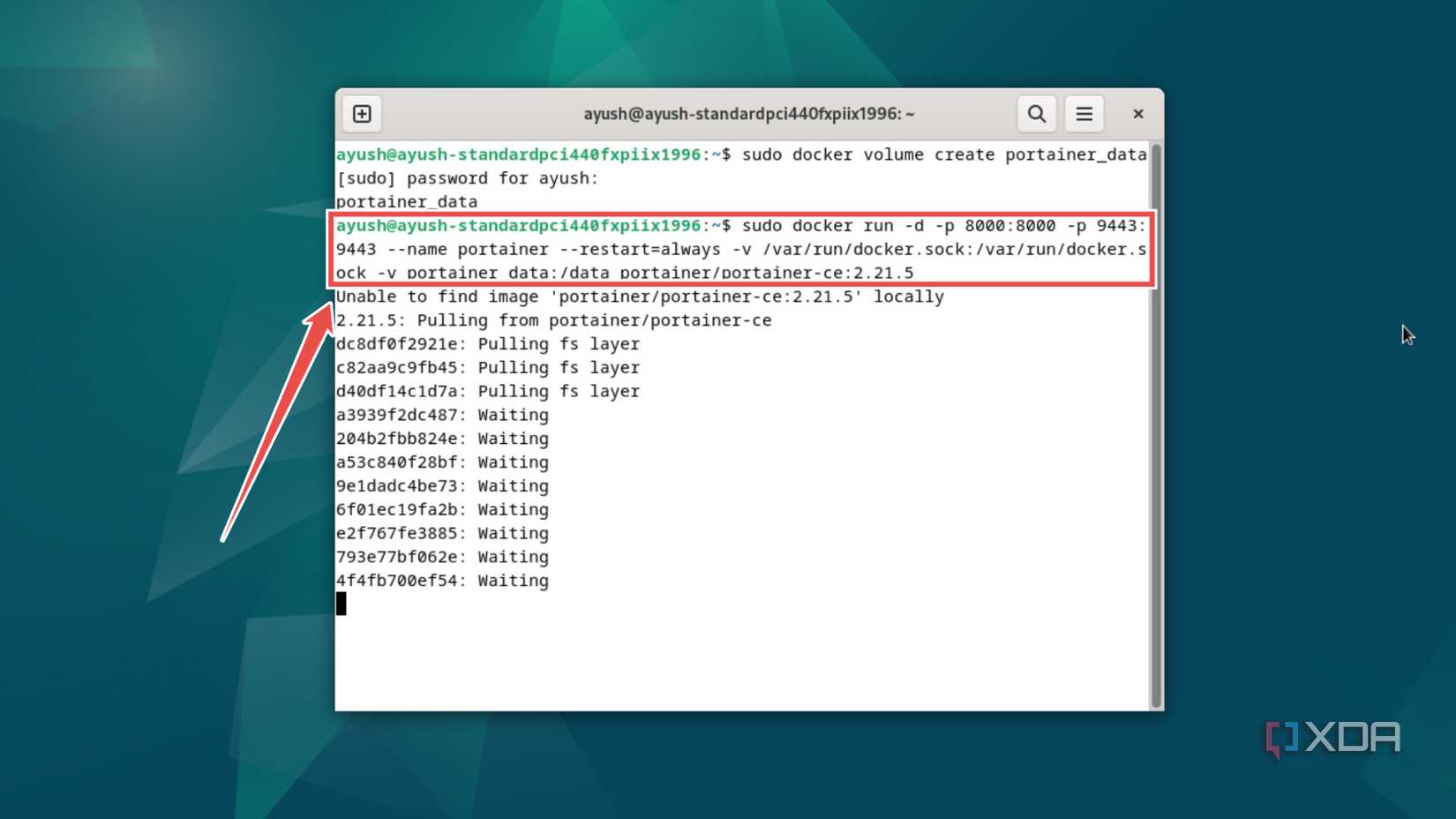Select the highlighted docker run command
This screenshot has width=1456, height=819.
pyautogui.click(x=741, y=249)
